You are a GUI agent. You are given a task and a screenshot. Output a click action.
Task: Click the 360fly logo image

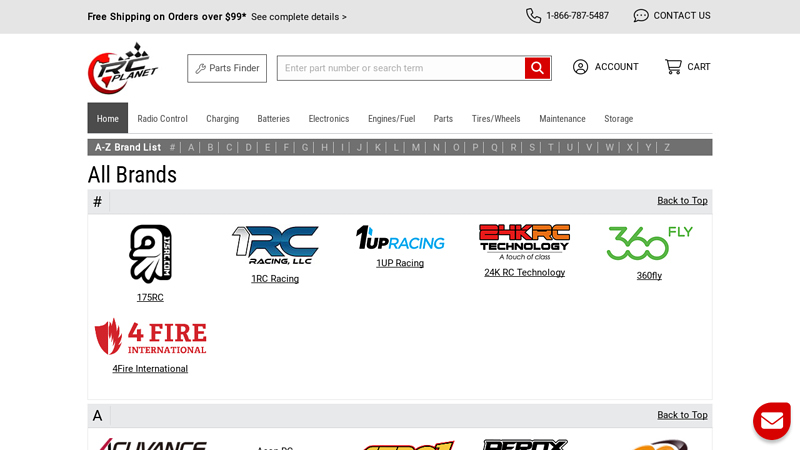(x=649, y=243)
